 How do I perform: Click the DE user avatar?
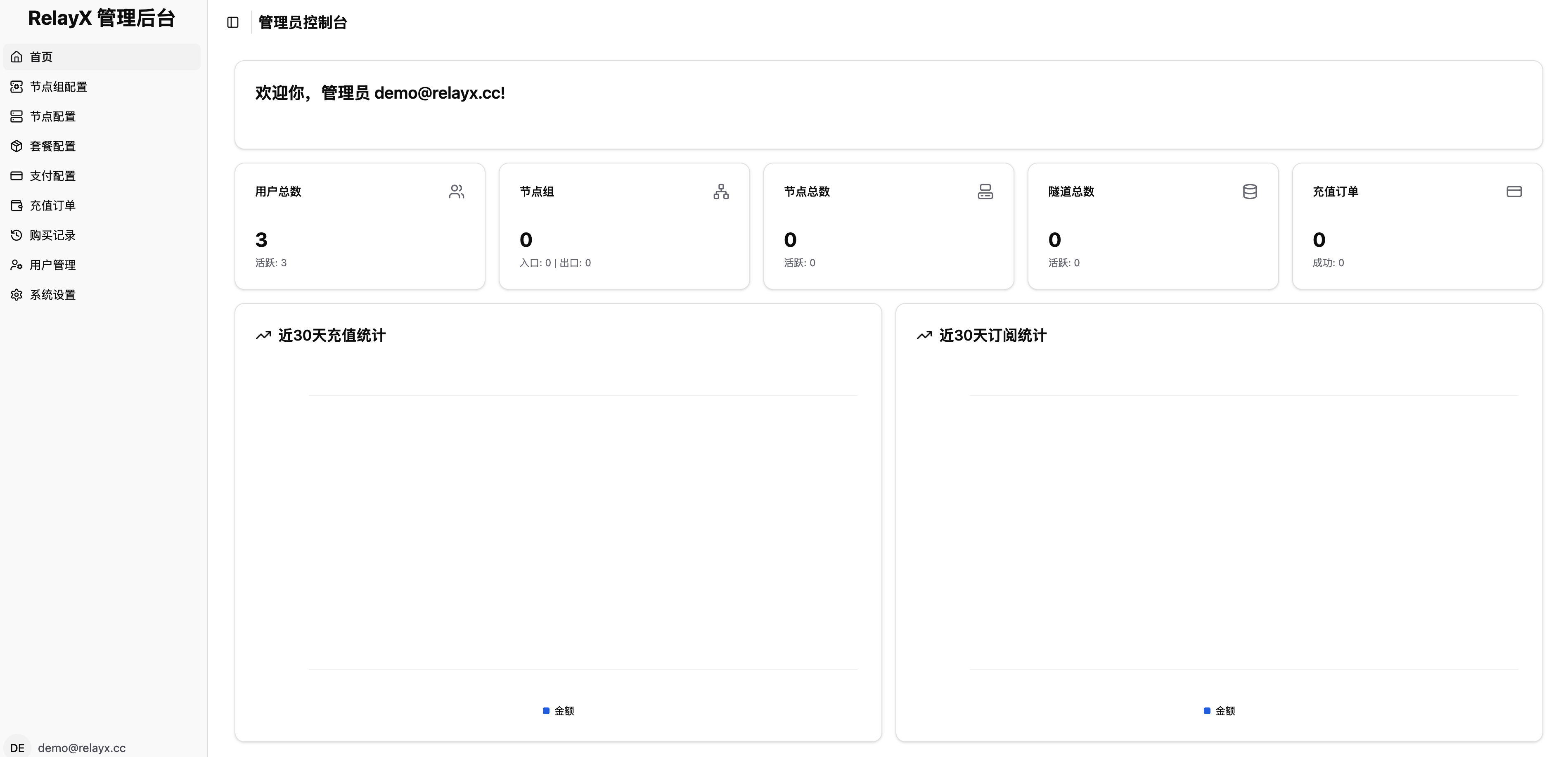tap(17, 748)
